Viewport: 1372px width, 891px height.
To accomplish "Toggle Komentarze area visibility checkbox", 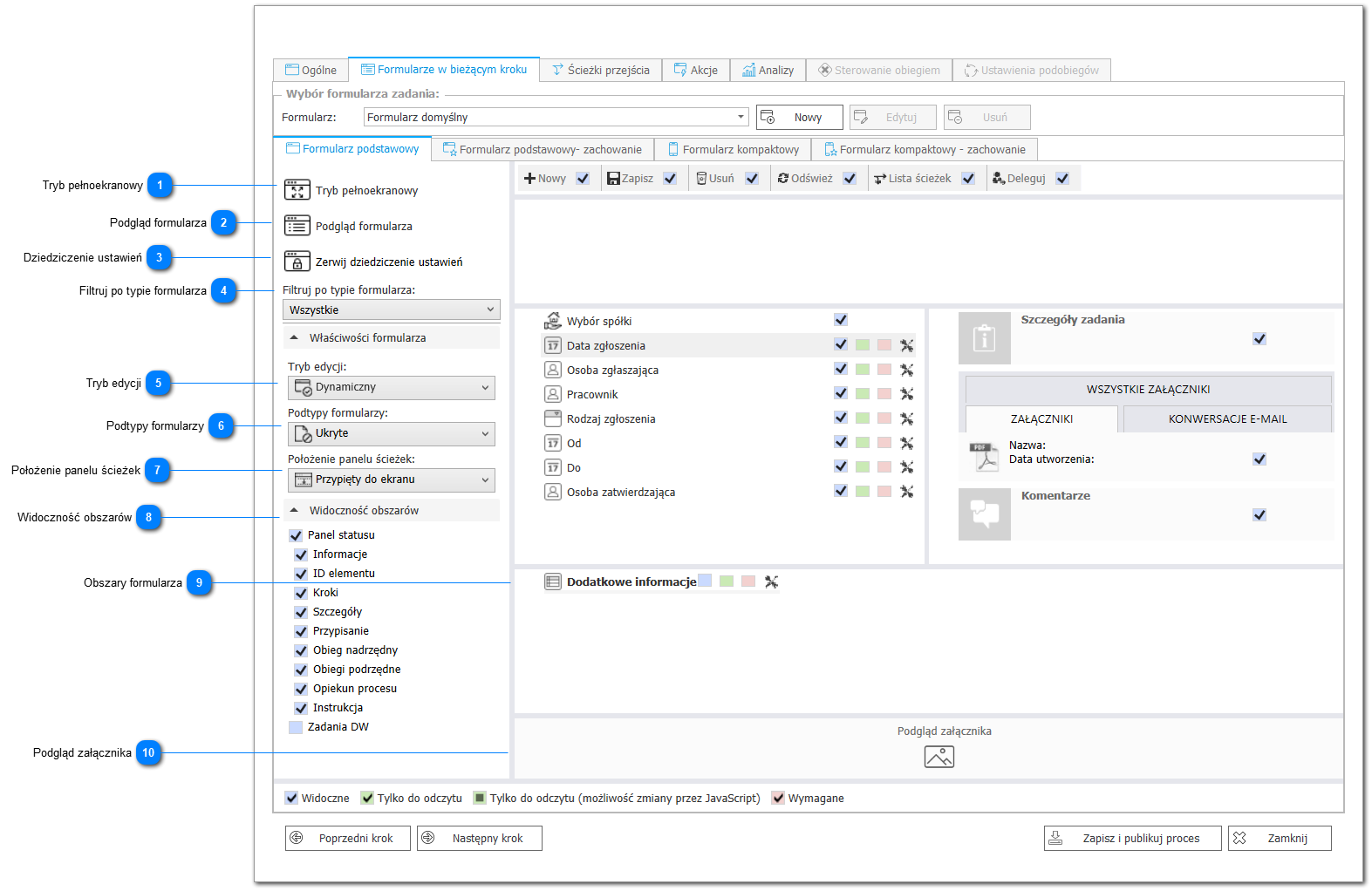I will pos(1259,514).
